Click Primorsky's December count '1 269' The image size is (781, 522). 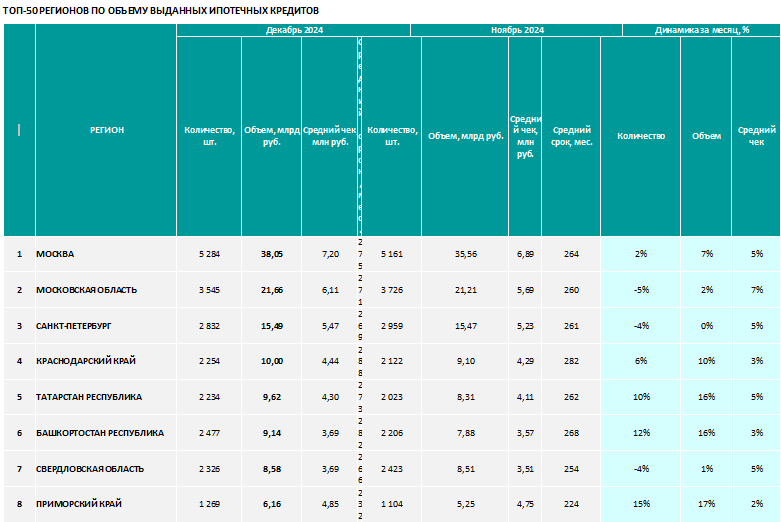click(209, 504)
